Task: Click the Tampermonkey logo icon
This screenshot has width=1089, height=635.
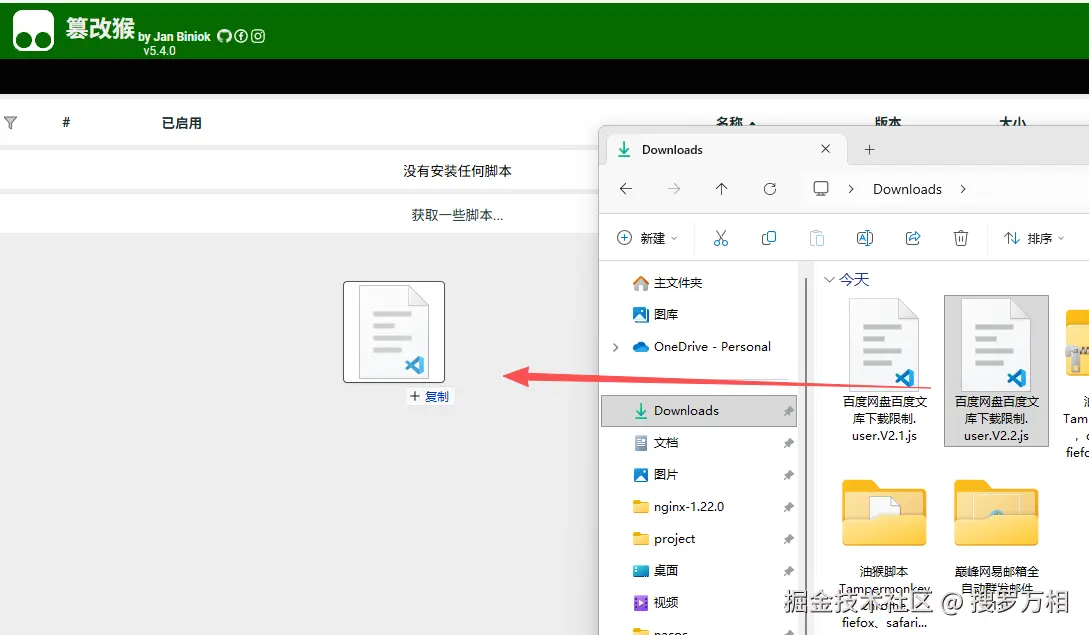Action: point(33,31)
